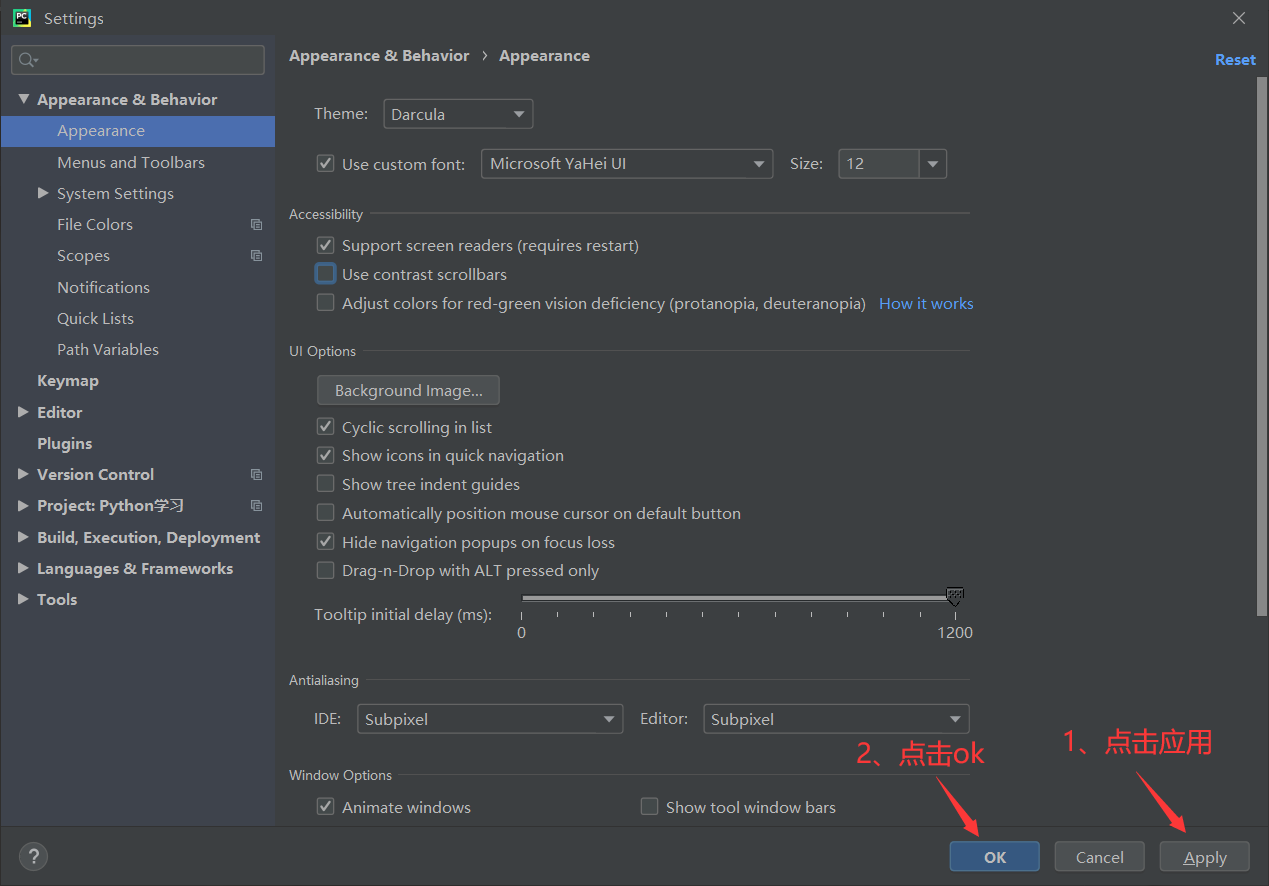The image size is (1269, 886).
Task: Enable Show tool window bars
Action: pyautogui.click(x=649, y=806)
